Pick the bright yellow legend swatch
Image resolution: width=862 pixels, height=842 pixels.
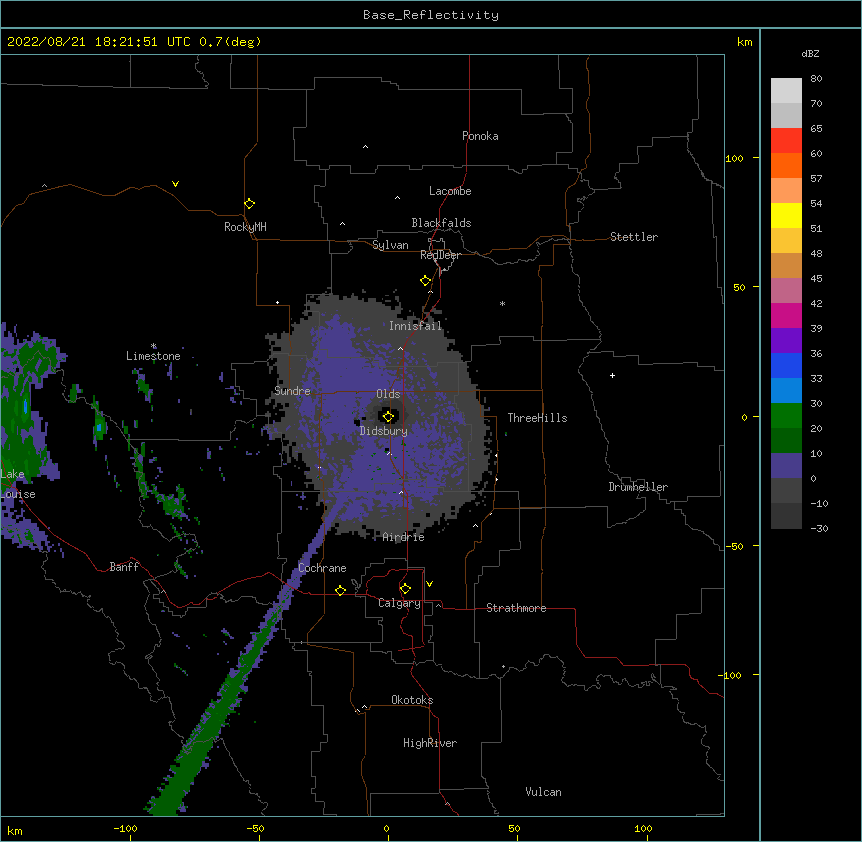point(786,215)
